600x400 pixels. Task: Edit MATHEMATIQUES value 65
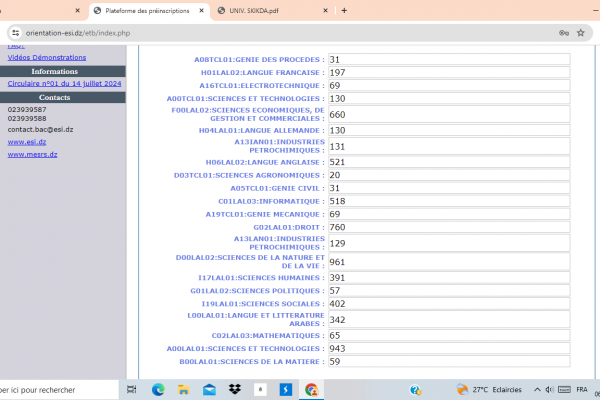[x=449, y=335]
